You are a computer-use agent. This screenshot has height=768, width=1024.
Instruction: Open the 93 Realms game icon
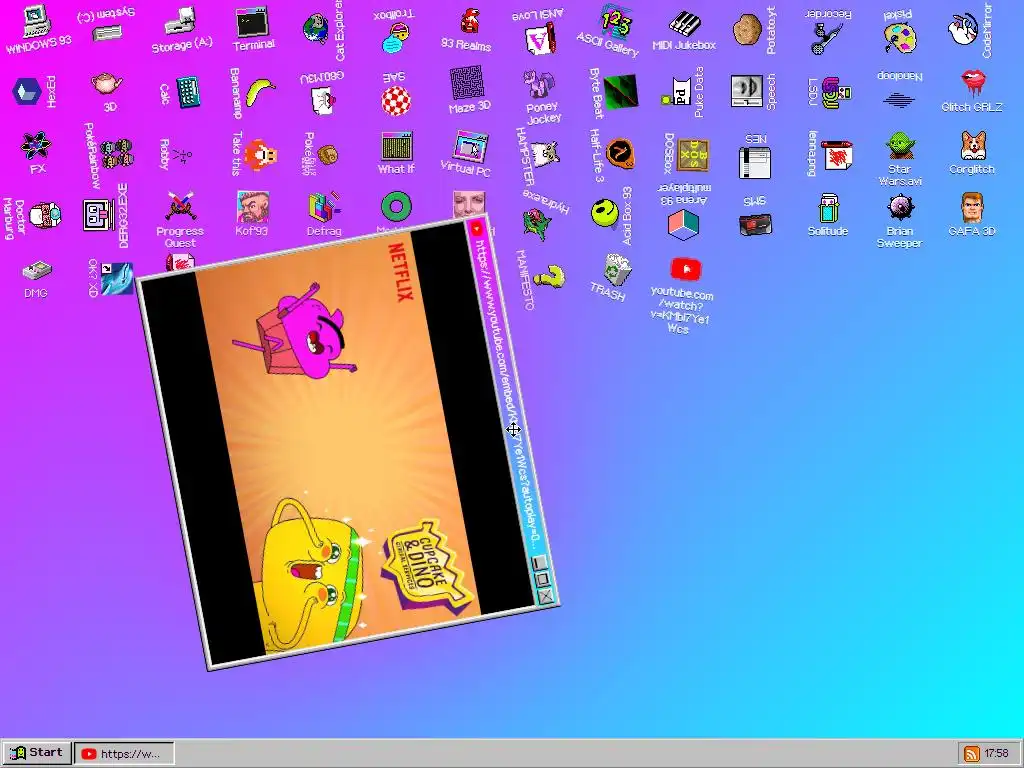pos(468,22)
